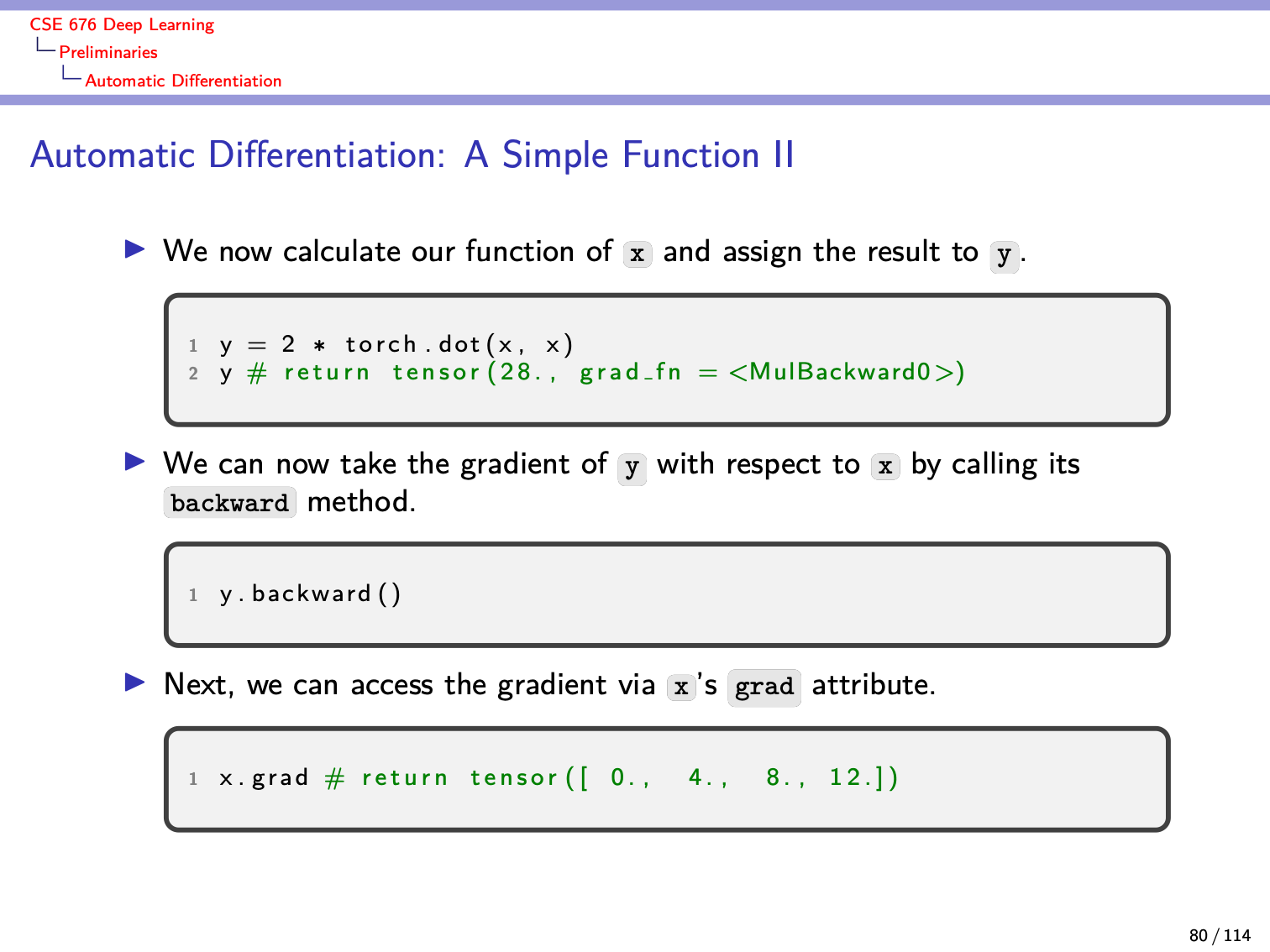1270x952 pixels.
Task: Click inline 'x' in 'with respect to x'
Action: coord(885,467)
